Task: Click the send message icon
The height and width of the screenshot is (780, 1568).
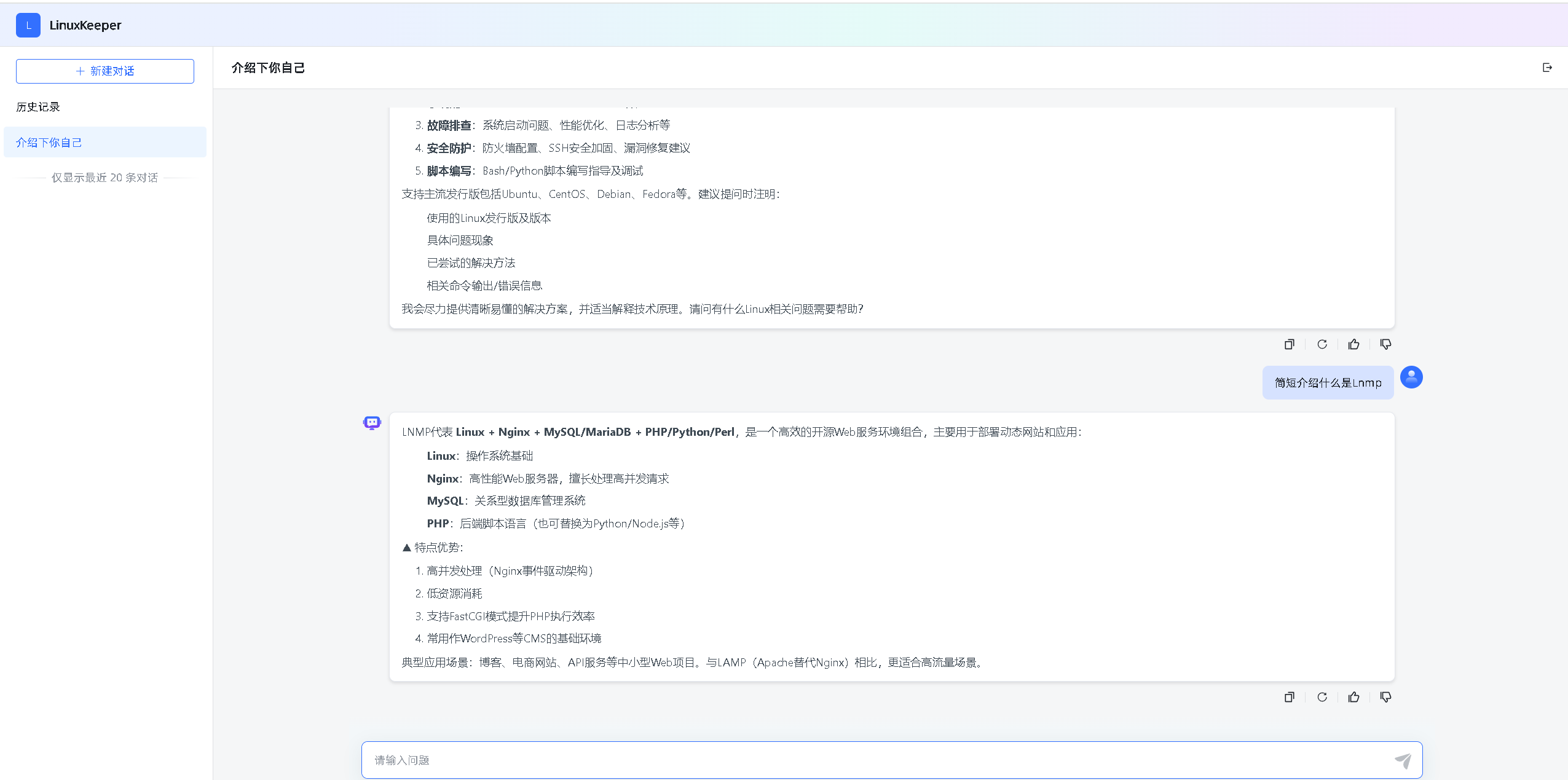Action: [1403, 760]
